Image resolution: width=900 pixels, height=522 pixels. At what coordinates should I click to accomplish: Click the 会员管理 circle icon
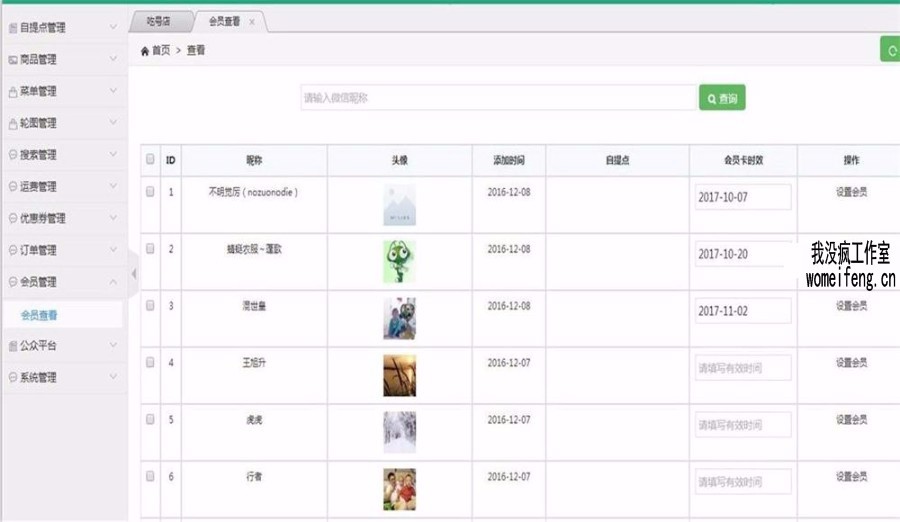click(x=13, y=281)
